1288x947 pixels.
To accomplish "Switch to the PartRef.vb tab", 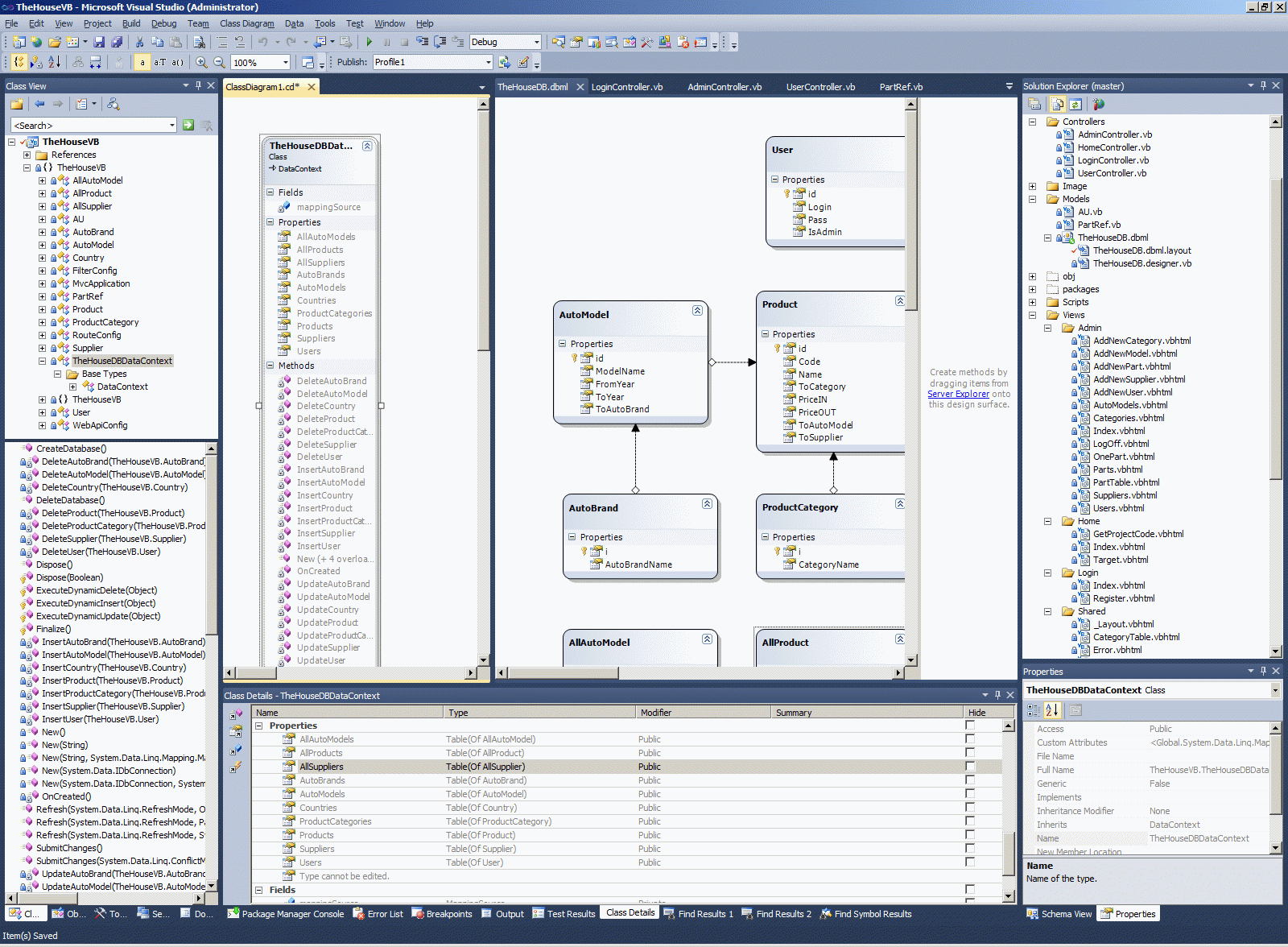I will pos(901,87).
